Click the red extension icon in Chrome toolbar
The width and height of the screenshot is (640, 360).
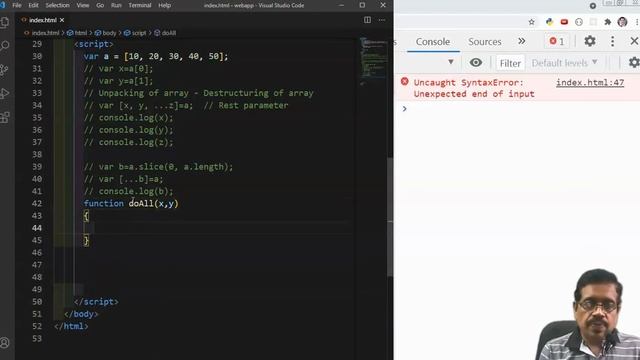pos(564,22)
